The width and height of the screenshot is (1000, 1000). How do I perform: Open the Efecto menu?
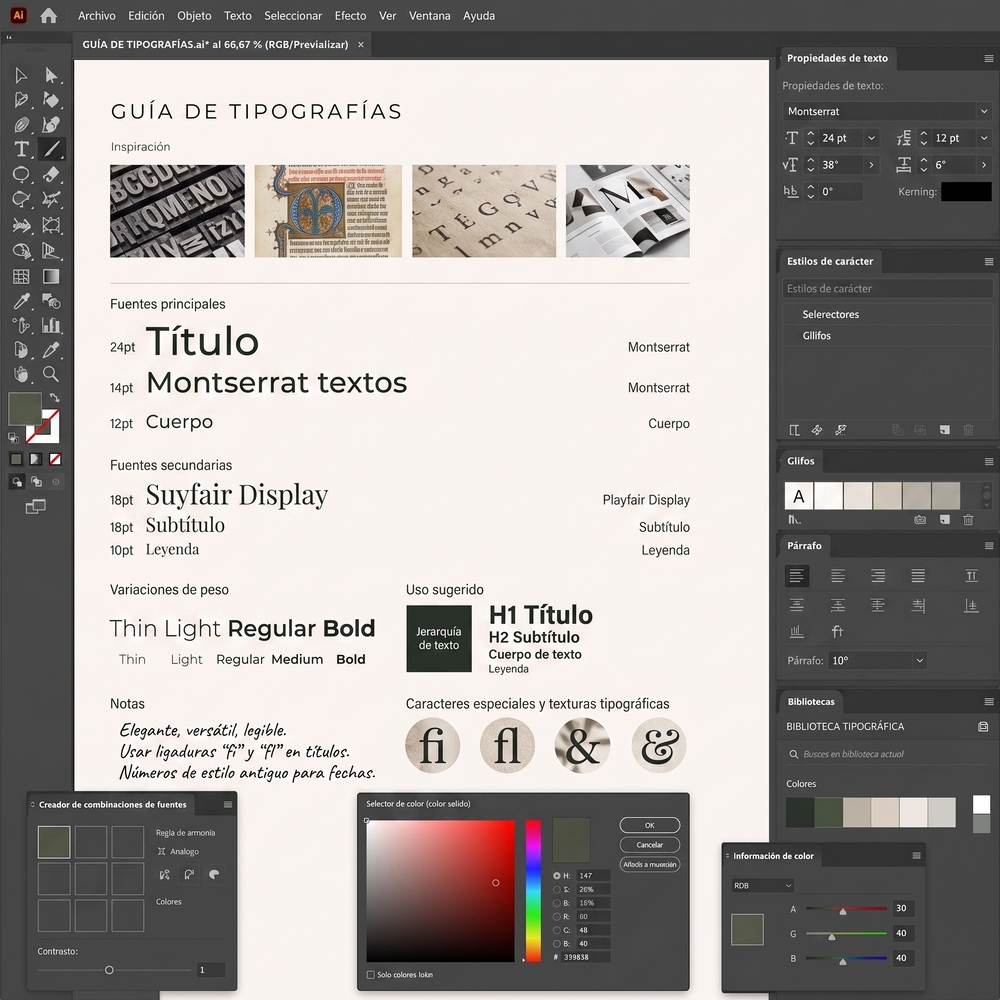(350, 16)
